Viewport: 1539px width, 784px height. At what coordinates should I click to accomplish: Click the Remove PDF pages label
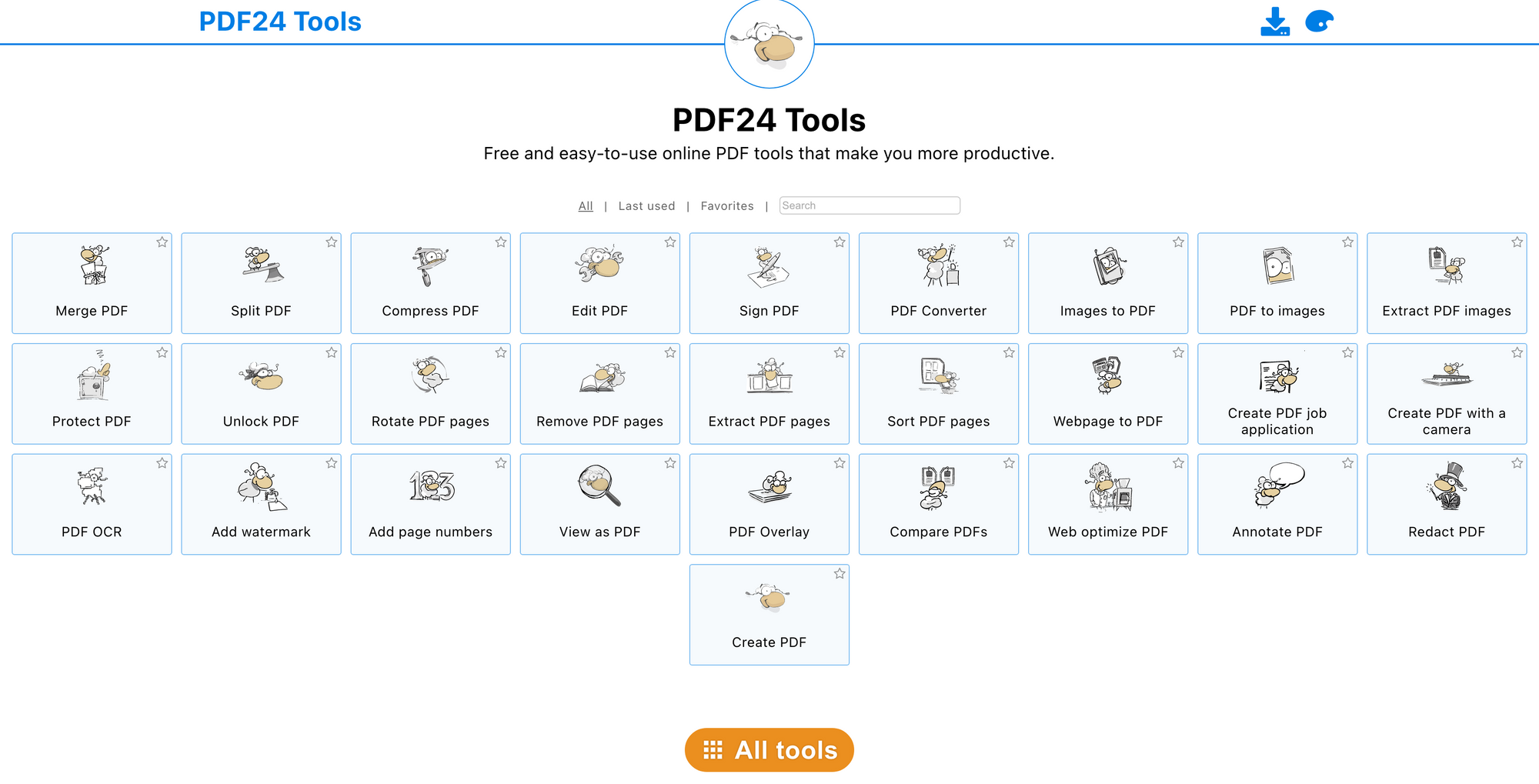click(x=599, y=422)
